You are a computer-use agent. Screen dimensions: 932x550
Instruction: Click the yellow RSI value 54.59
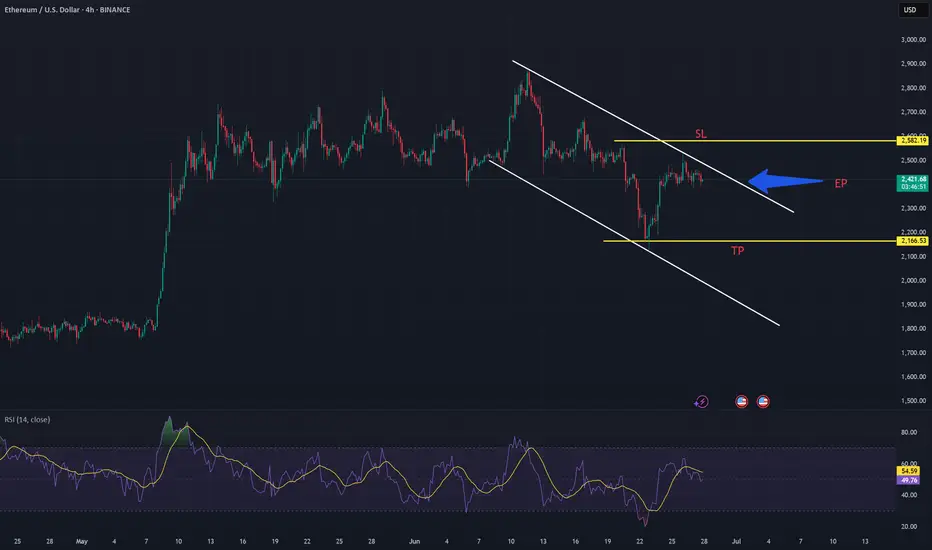pos(909,471)
